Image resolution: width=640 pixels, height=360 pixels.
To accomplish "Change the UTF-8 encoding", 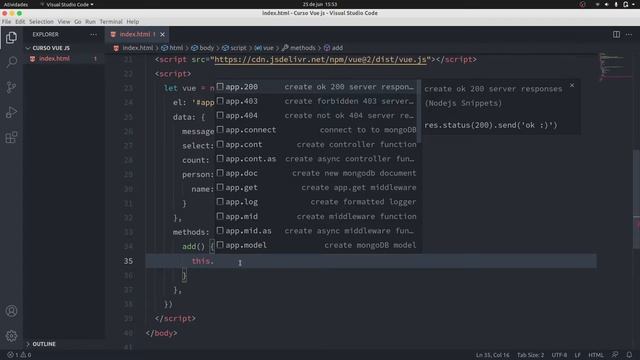I will (x=559, y=355).
